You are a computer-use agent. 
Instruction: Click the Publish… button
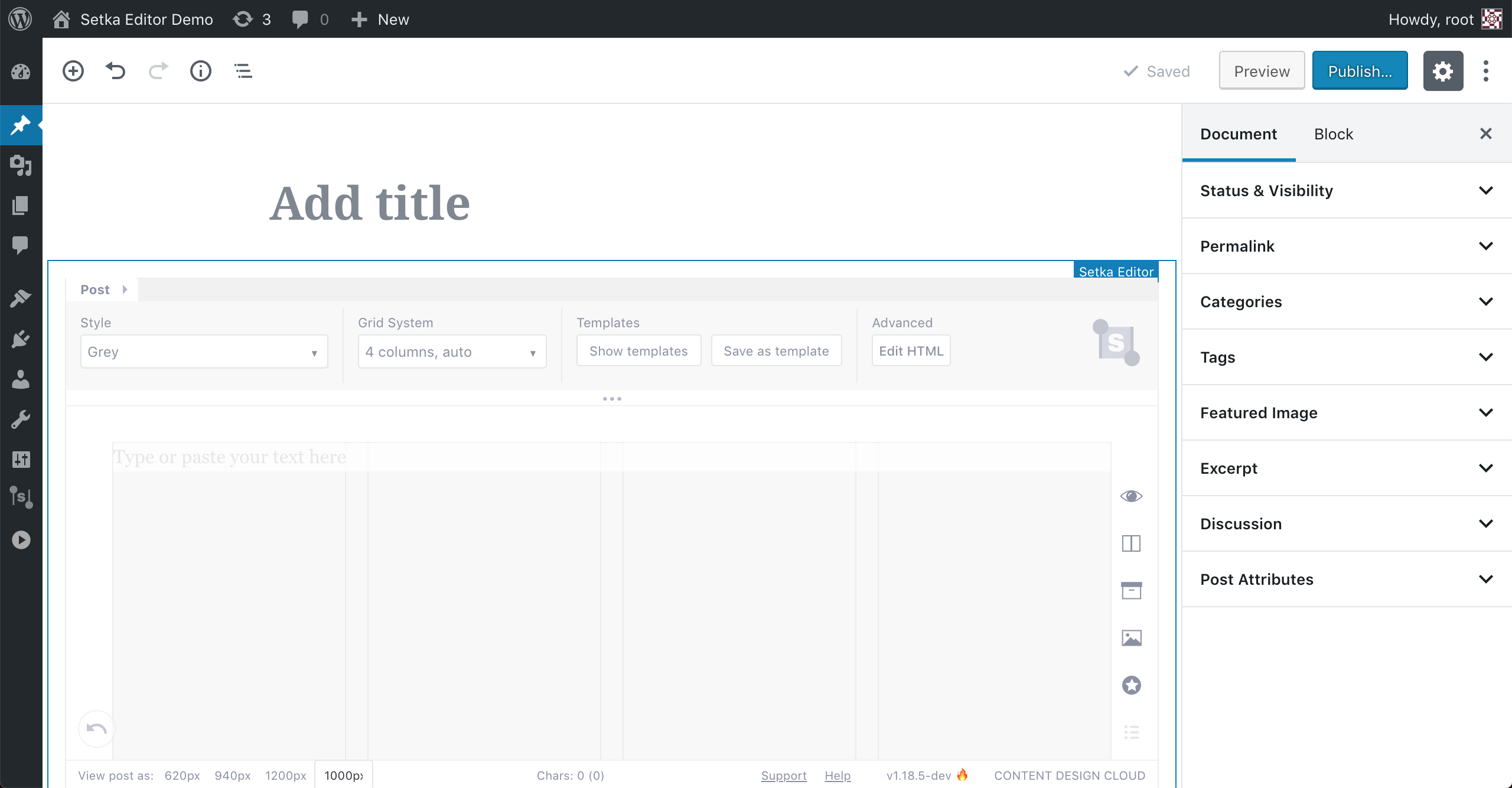[1360, 71]
